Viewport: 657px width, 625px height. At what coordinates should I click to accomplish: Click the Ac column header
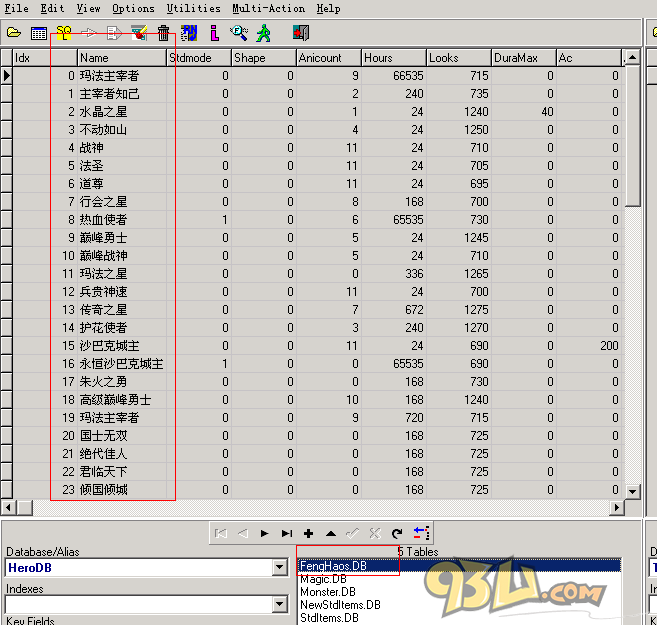coord(589,58)
